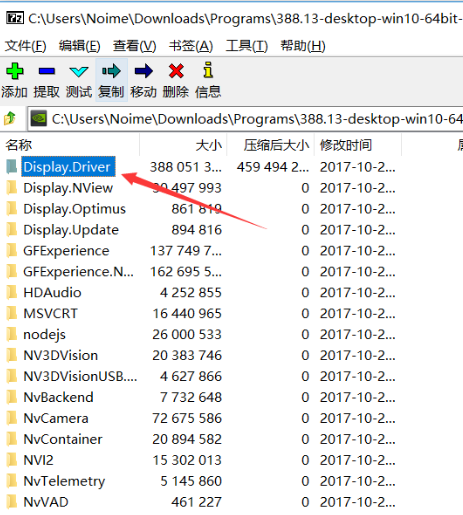Screen dimensions: 463x515
Task: Click the size value 26 000 533
Action: tap(187, 334)
